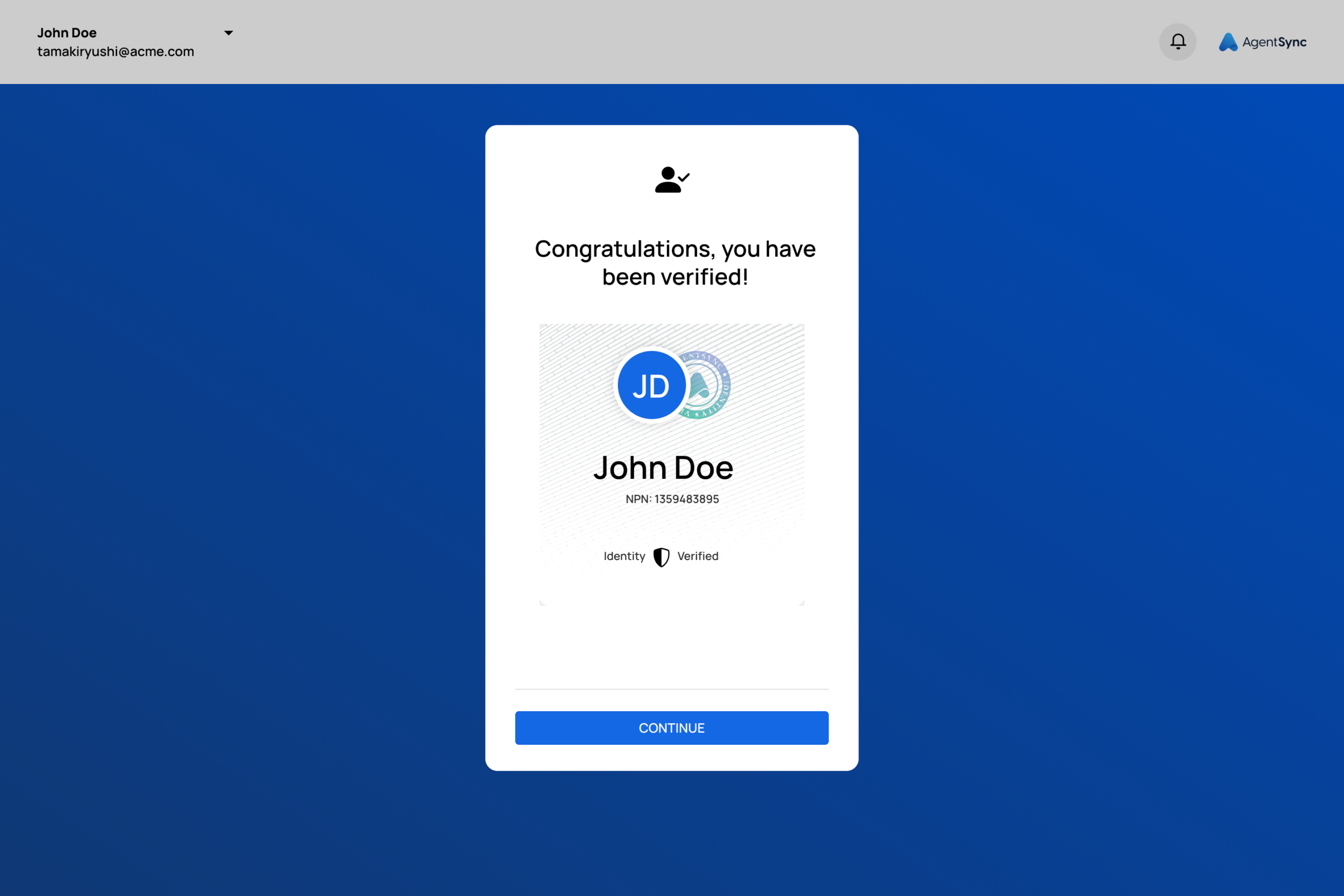The image size is (1344, 896).
Task: Click the John Doe name in header
Action: click(x=67, y=33)
